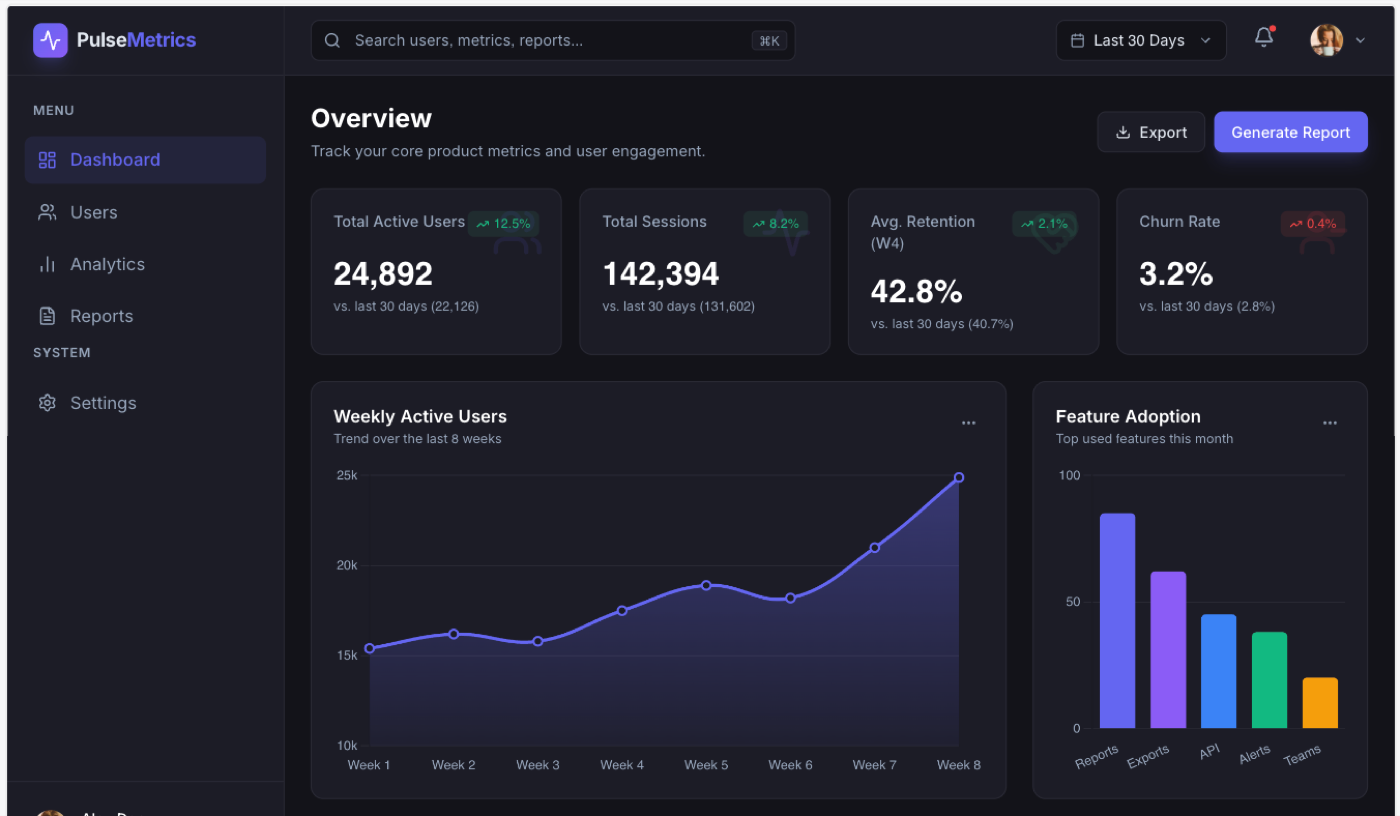Open Analytics from the sidebar
The width and height of the screenshot is (1400, 816).
(145, 264)
